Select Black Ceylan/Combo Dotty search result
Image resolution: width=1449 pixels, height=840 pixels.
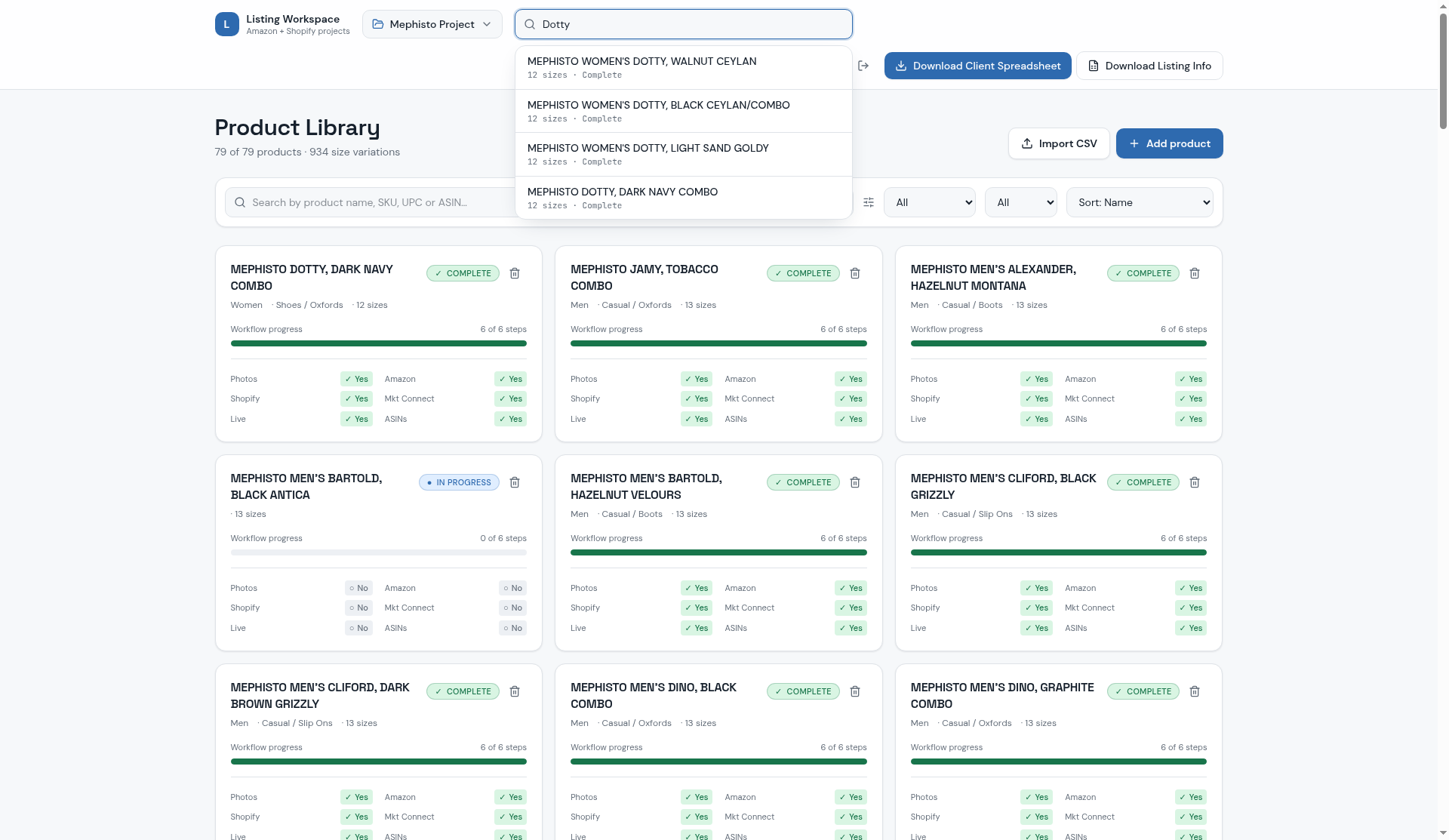click(x=684, y=111)
